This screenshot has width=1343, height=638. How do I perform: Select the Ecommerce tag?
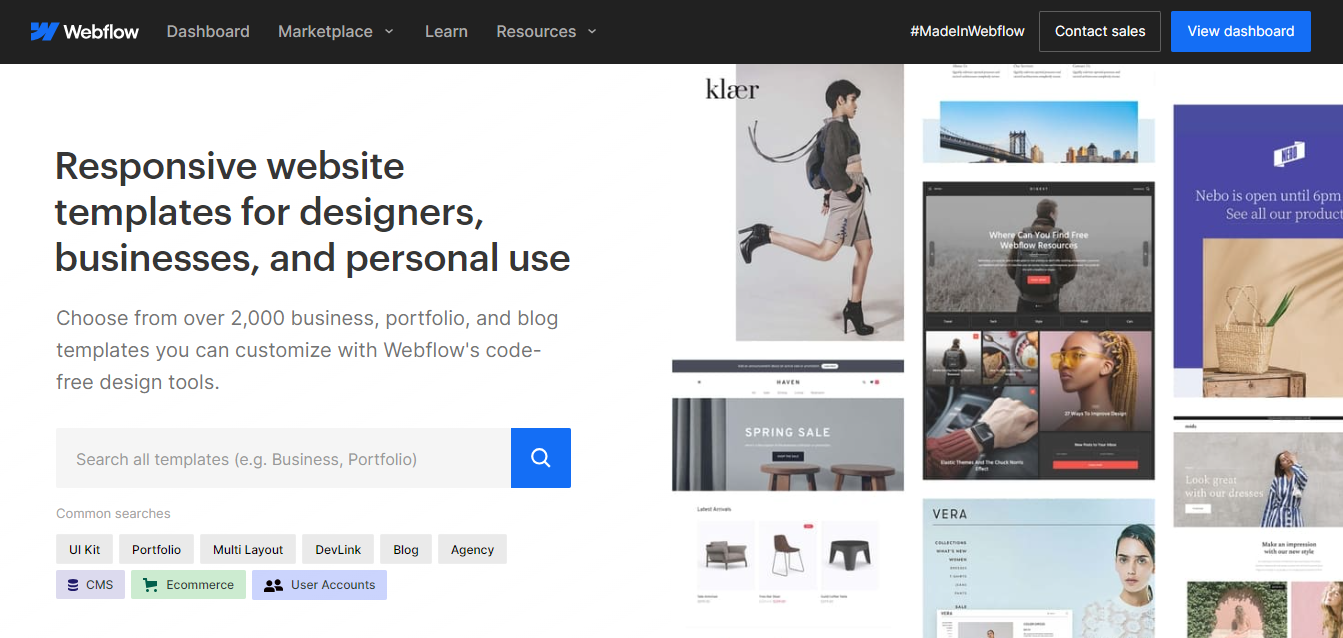pos(188,585)
